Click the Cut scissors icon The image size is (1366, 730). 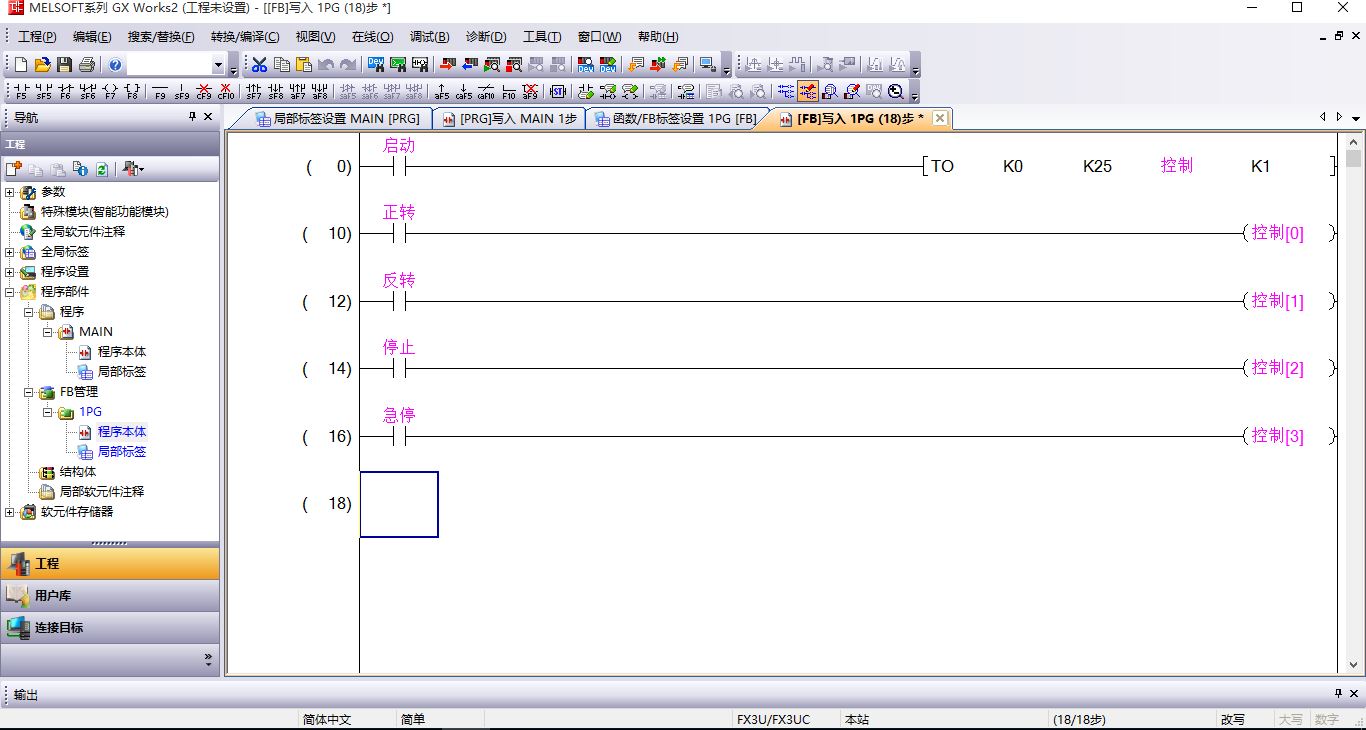click(259, 65)
